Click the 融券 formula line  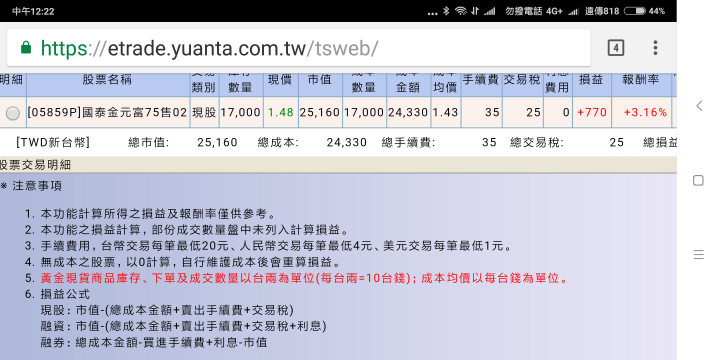point(154,342)
